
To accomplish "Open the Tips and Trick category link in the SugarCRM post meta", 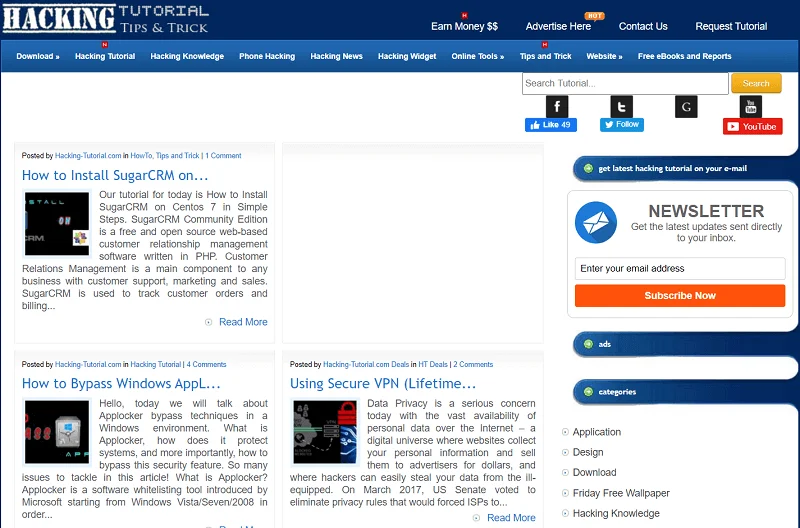I will tap(178, 156).
